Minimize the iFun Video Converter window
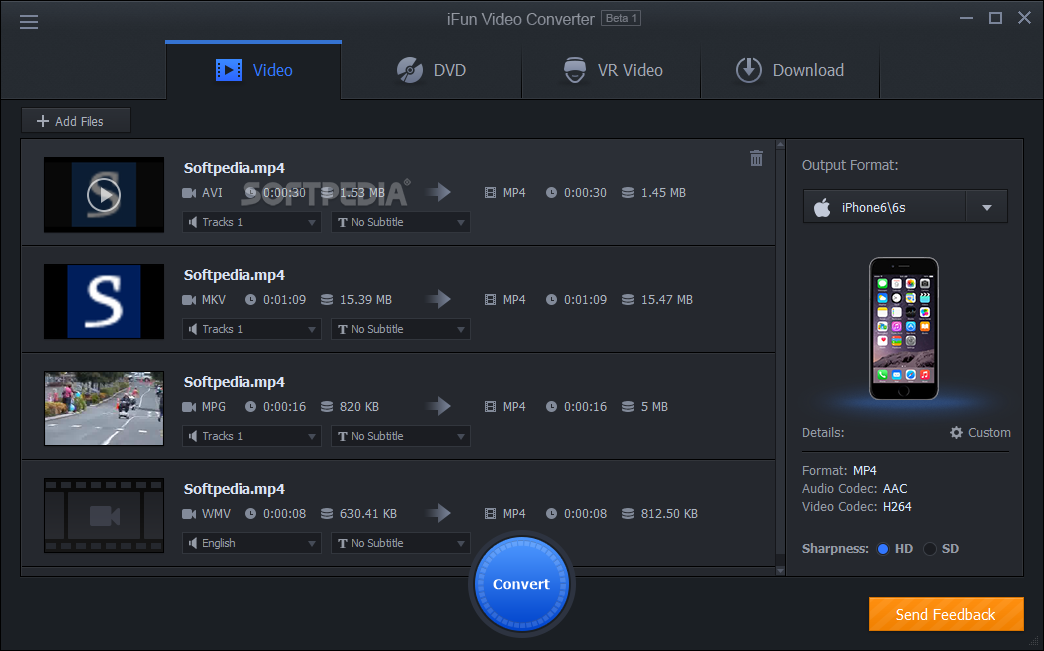Viewport: 1044px width, 651px height. click(x=967, y=18)
